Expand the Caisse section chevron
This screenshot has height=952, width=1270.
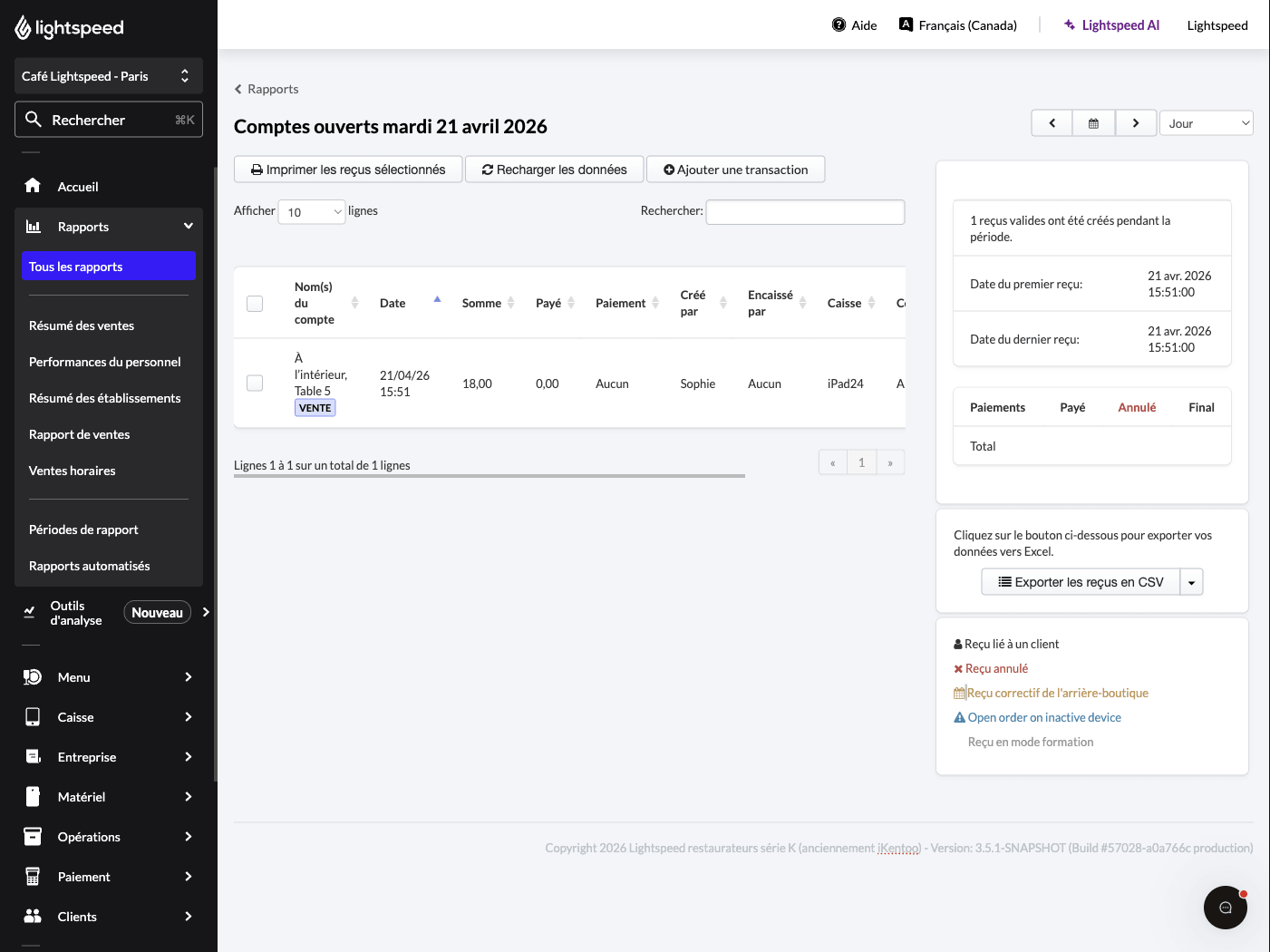click(x=189, y=716)
